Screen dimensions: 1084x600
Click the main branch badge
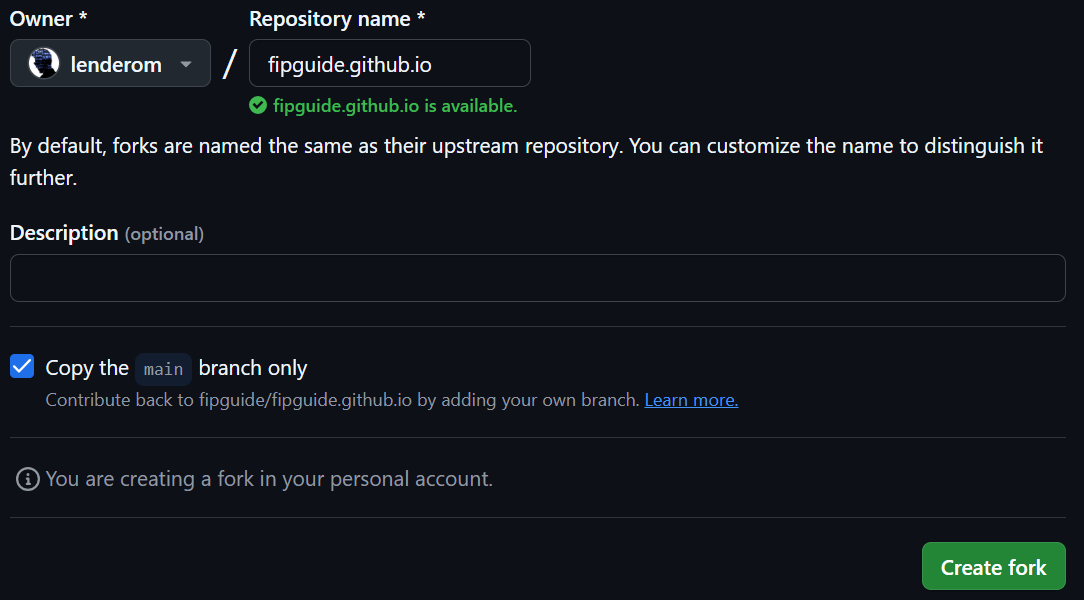163,369
